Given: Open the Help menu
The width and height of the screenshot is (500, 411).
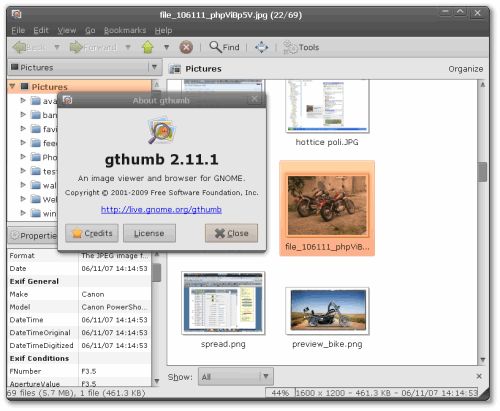Looking at the screenshot, I should pyautogui.click(x=163, y=30).
